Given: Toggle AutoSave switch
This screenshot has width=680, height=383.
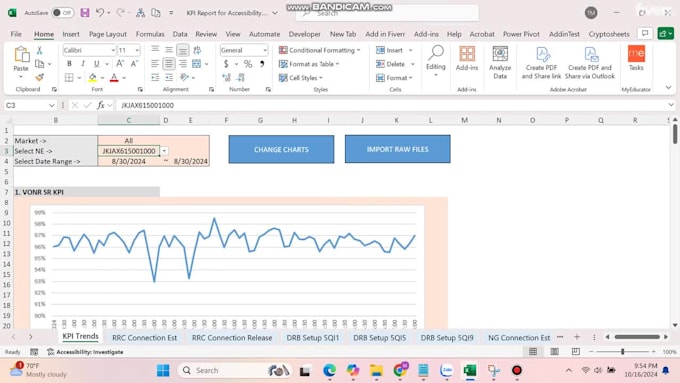Looking at the screenshot, I should click(x=62, y=13).
